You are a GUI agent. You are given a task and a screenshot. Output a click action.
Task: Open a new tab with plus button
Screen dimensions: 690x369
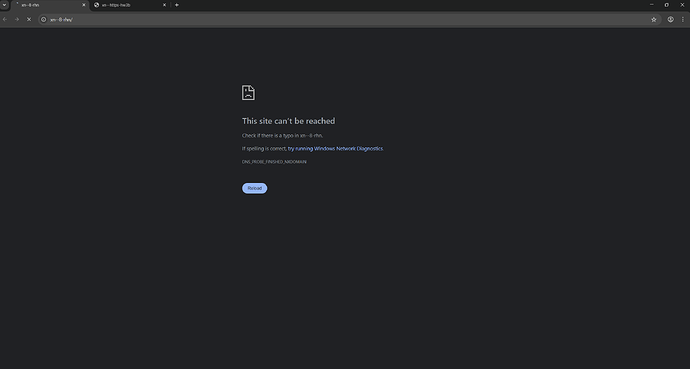(x=176, y=5)
